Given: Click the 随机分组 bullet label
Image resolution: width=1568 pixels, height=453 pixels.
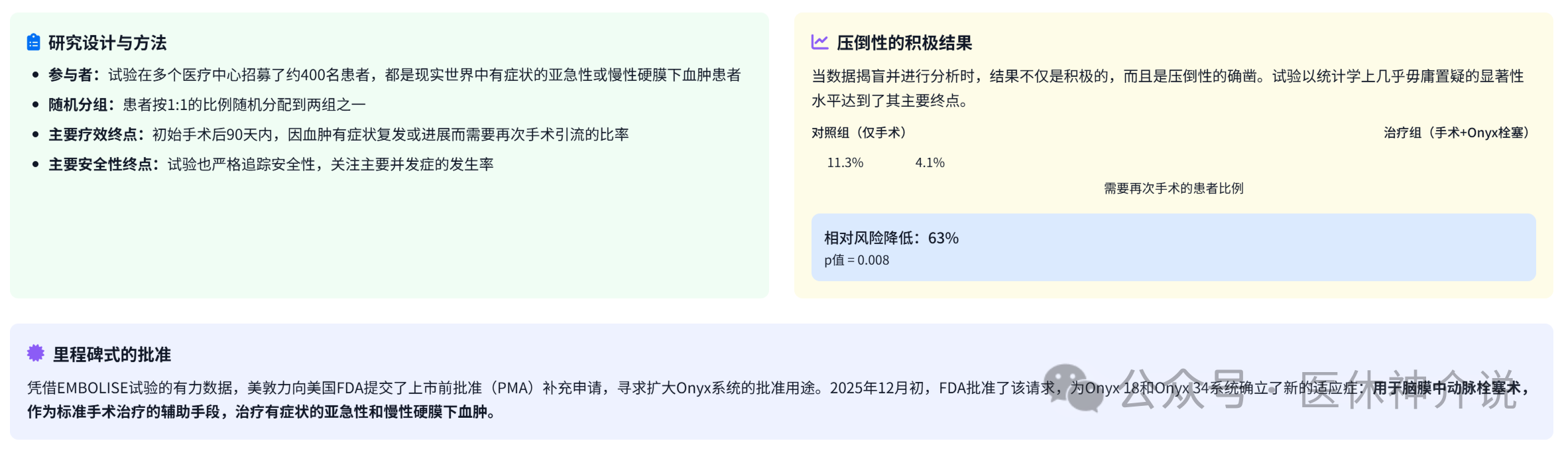Looking at the screenshot, I should 81,105.
